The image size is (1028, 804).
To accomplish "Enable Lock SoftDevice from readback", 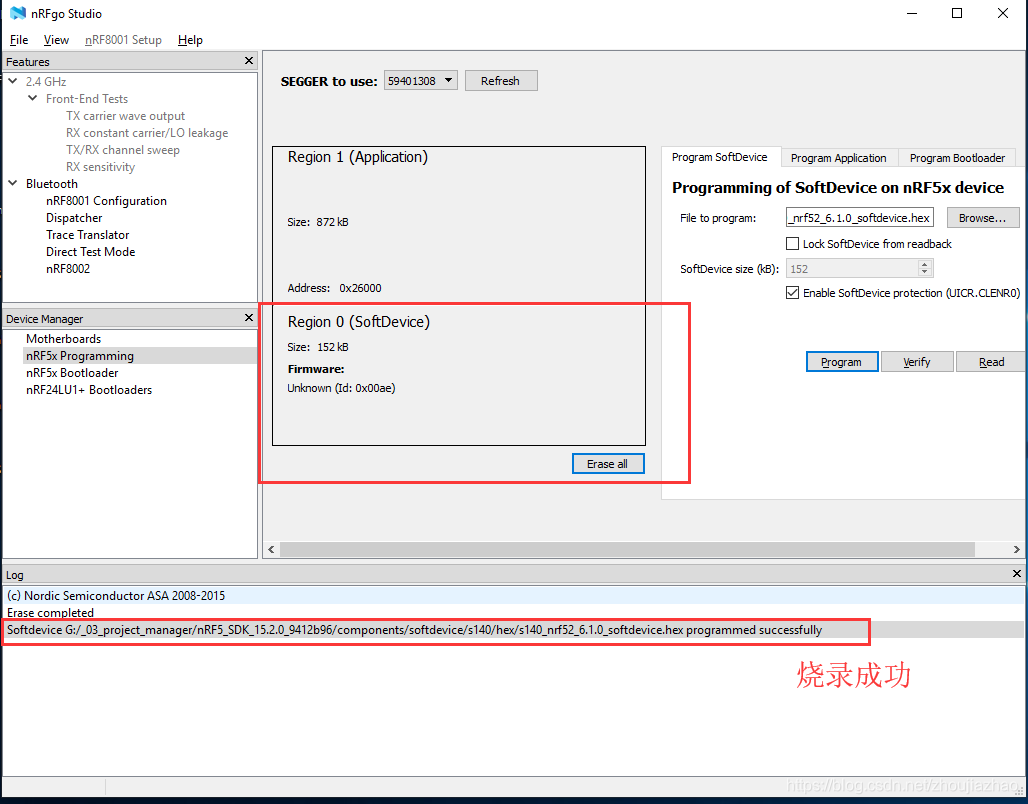I will pos(792,244).
